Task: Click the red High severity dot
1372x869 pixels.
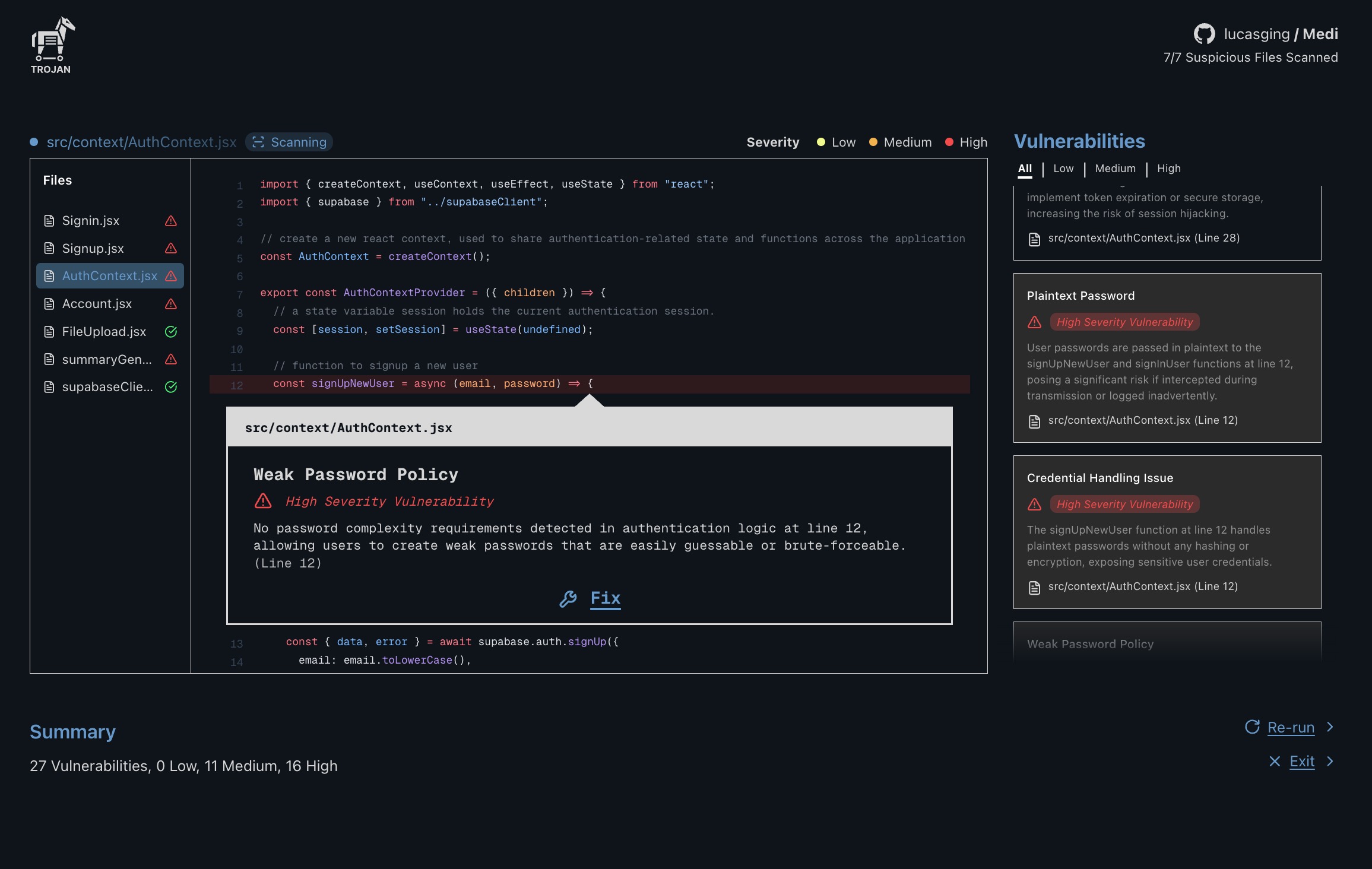Action: (x=949, y=142)
